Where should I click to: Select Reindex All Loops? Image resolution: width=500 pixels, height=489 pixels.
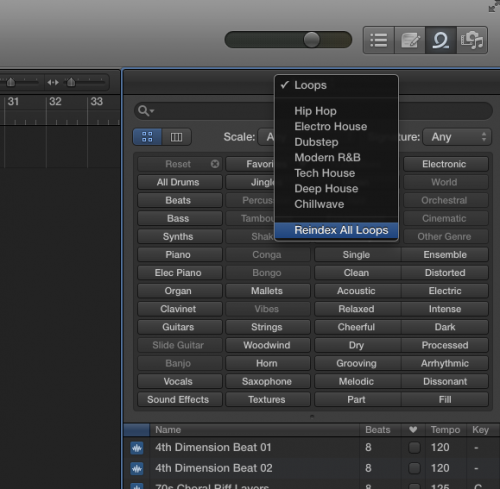click(x=336, y=230)
